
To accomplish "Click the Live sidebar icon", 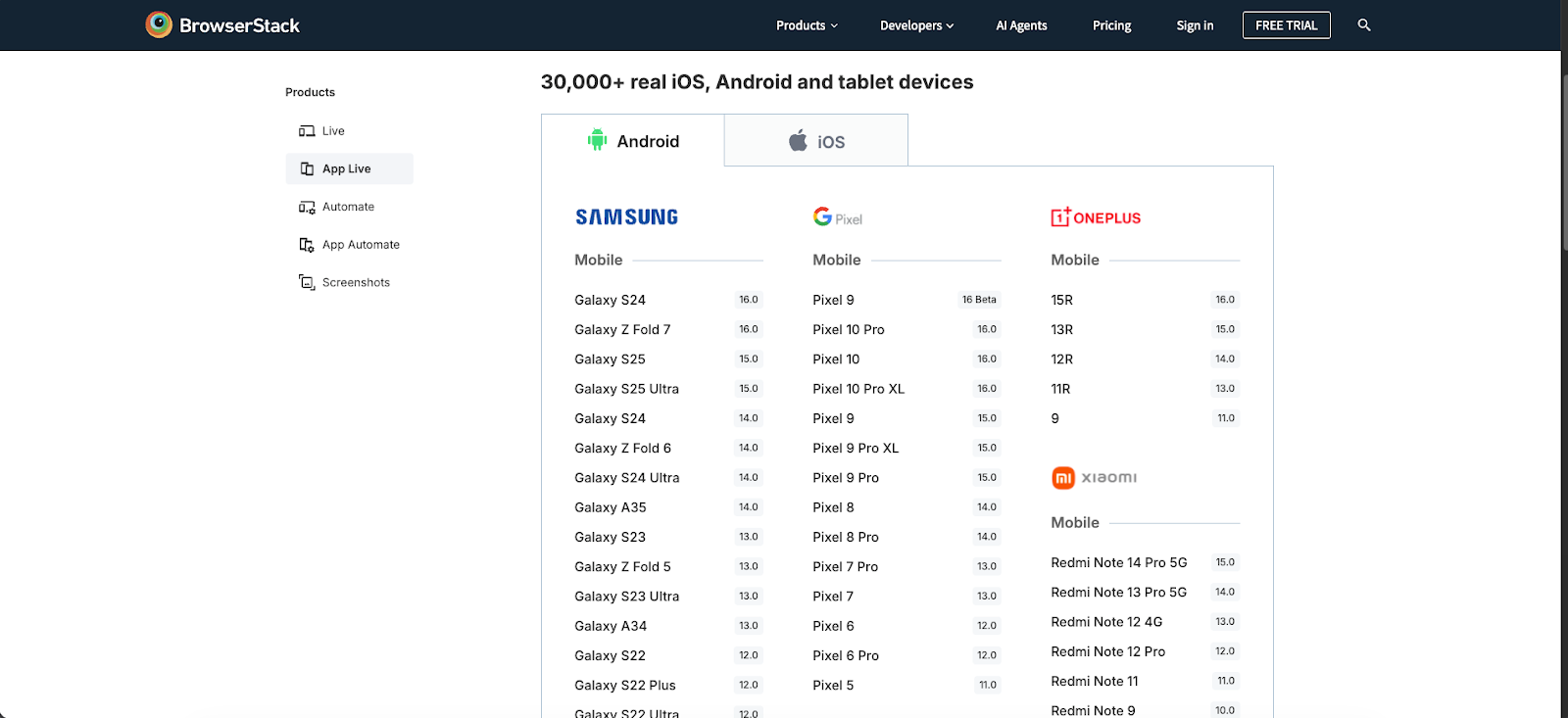I will tap(307, 130).
